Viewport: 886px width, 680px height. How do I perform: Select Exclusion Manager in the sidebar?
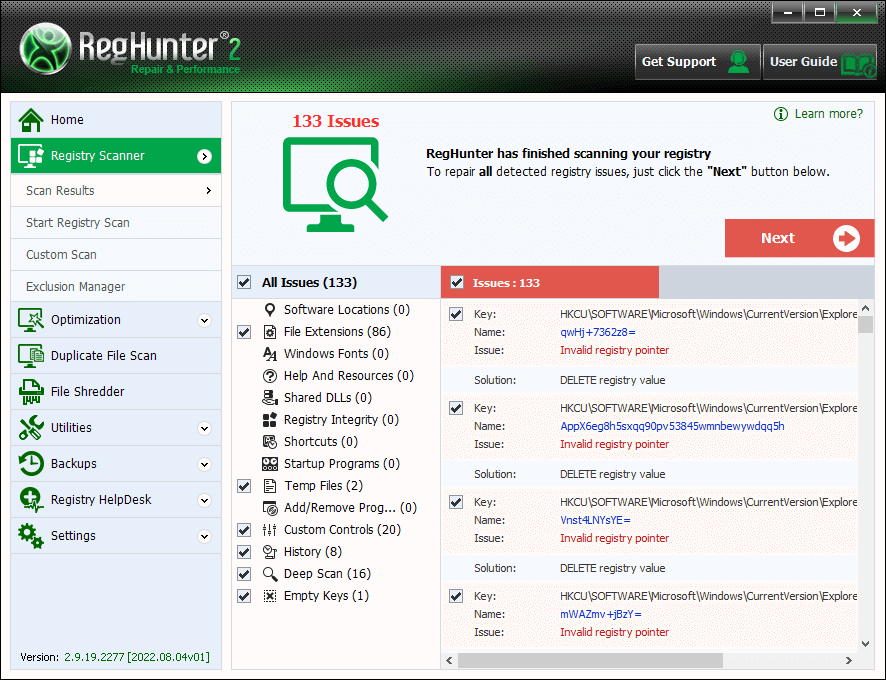pyautogui.click(x=76, y=287)
